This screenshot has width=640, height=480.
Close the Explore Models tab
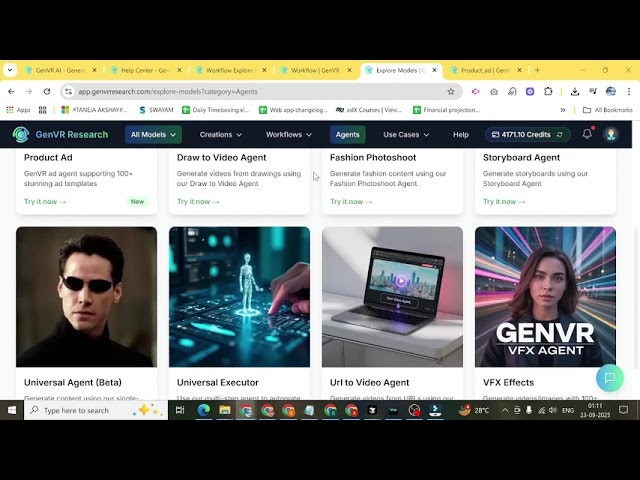(x=434, y=70)
